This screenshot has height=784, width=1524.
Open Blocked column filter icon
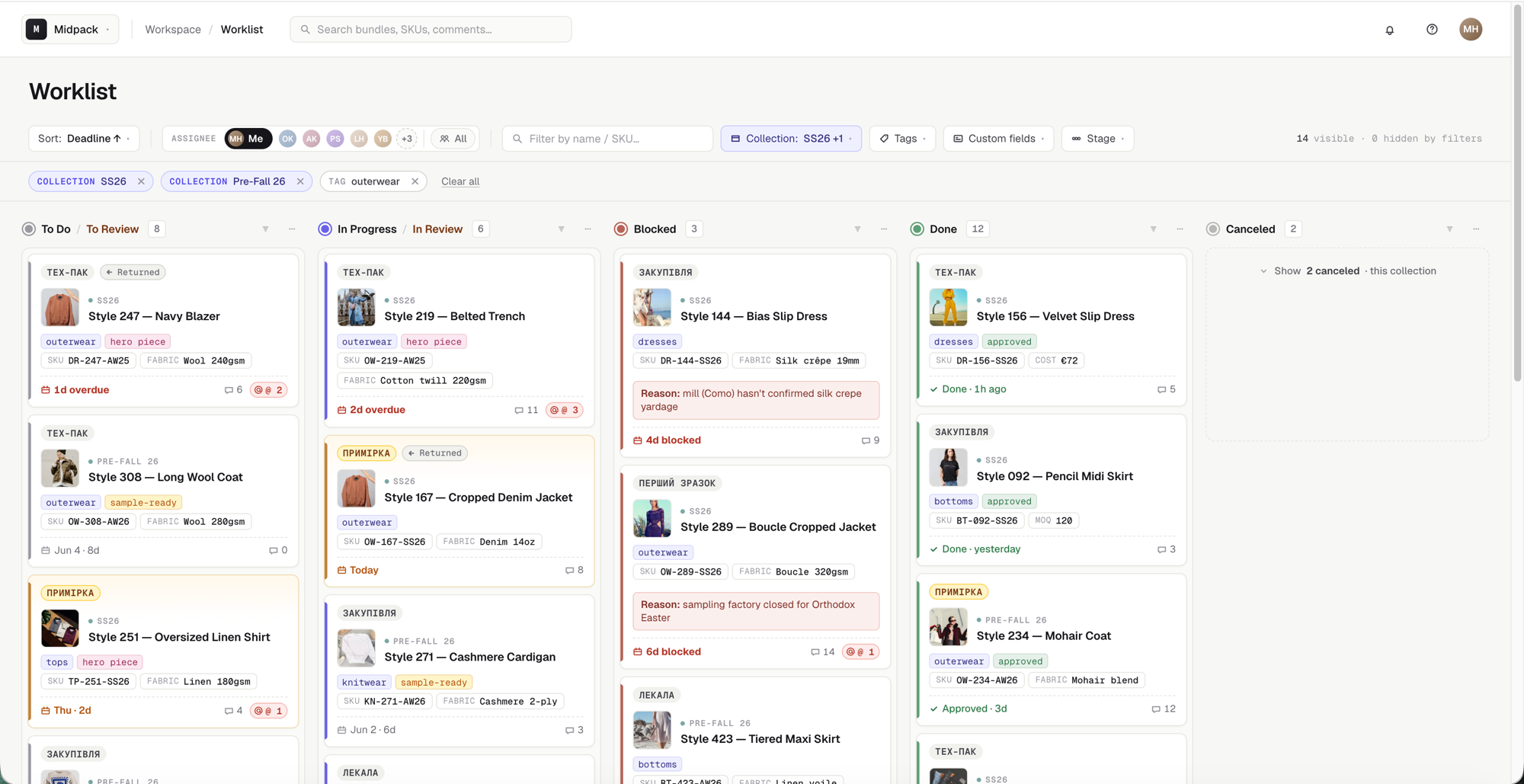[857, 229]
